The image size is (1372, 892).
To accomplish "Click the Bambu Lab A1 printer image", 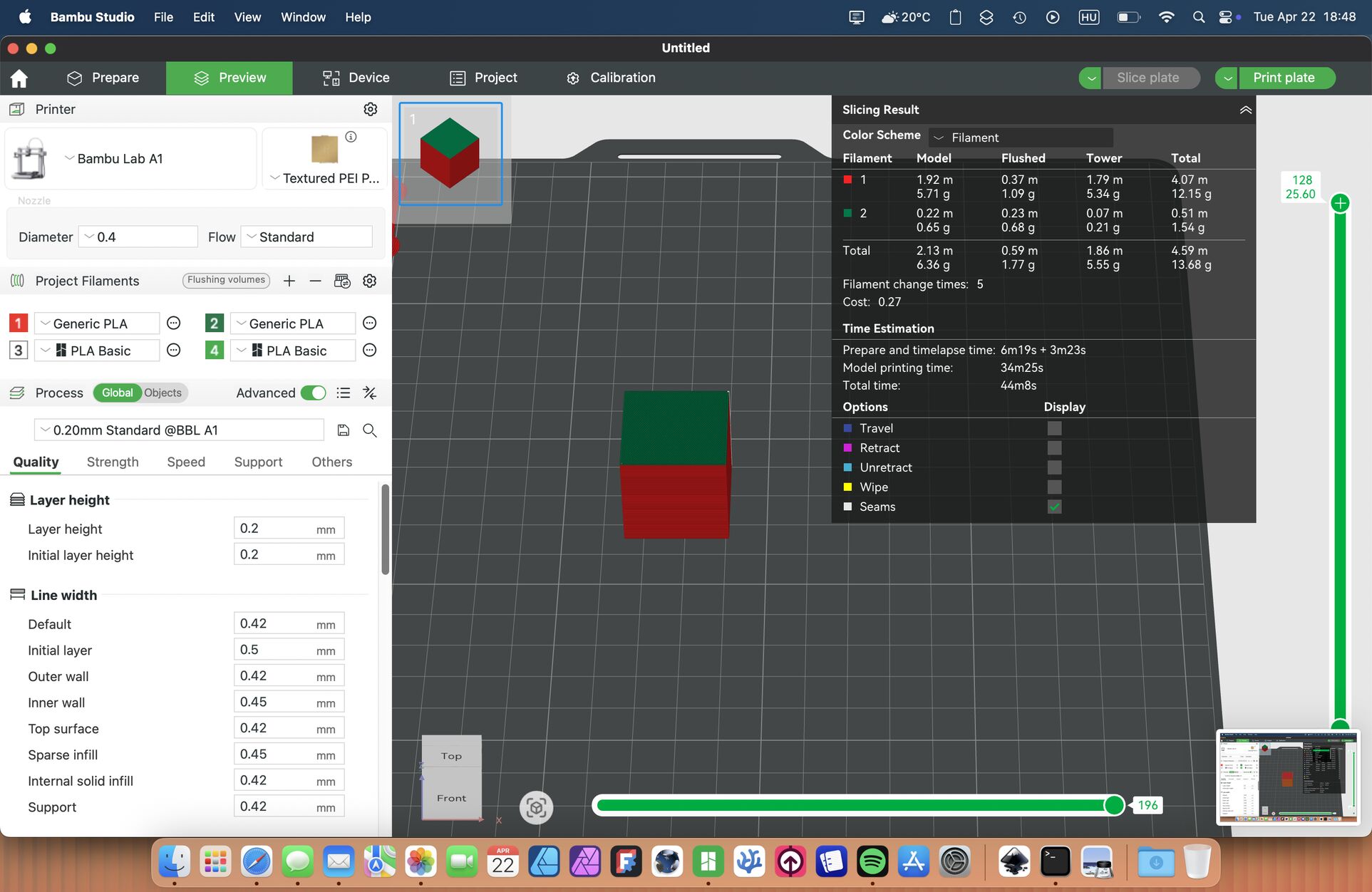I will click(x=30, y=158).
